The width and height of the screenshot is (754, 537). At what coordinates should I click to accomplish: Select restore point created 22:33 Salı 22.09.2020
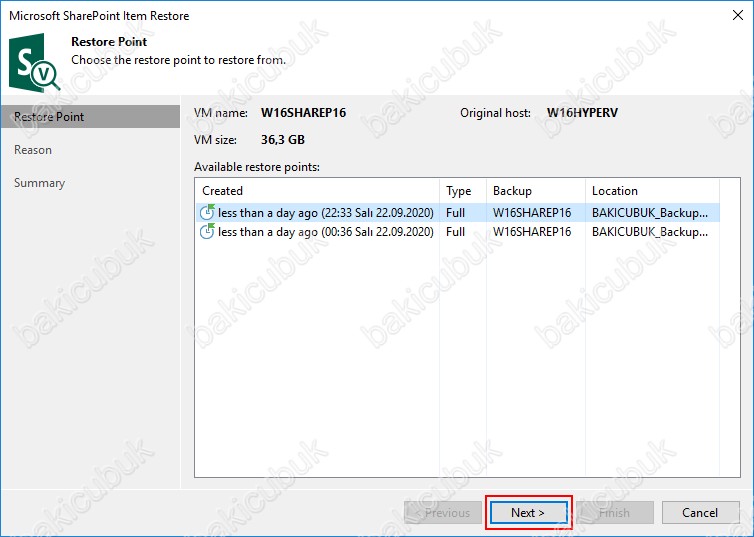[458, 212]
